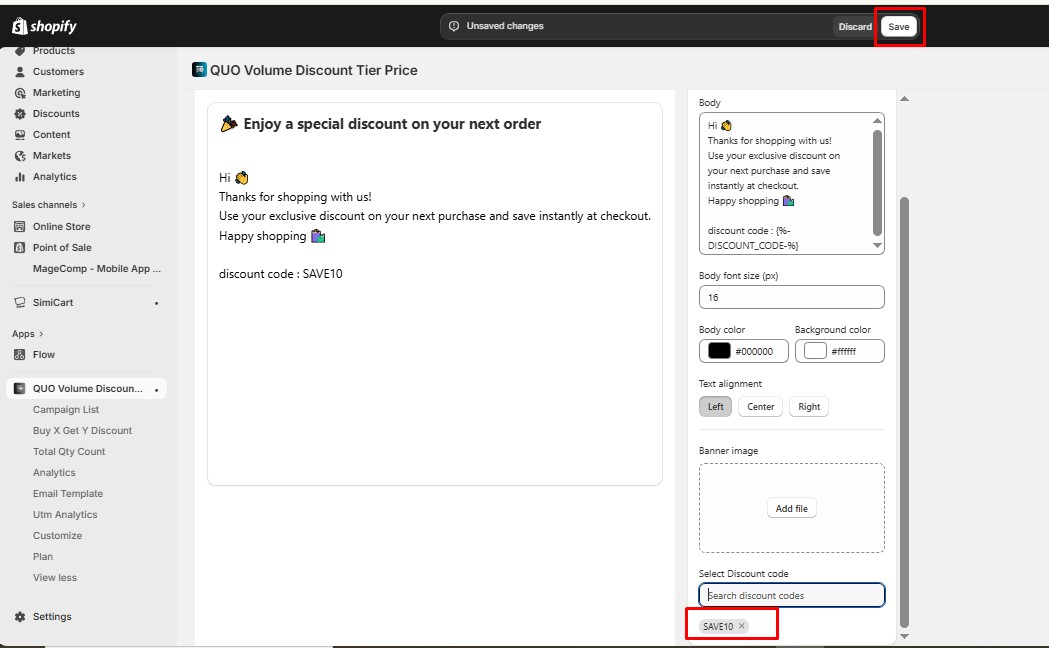Save the unsaved changes
The image size is (1049, 648).
(x=899, y=27)
